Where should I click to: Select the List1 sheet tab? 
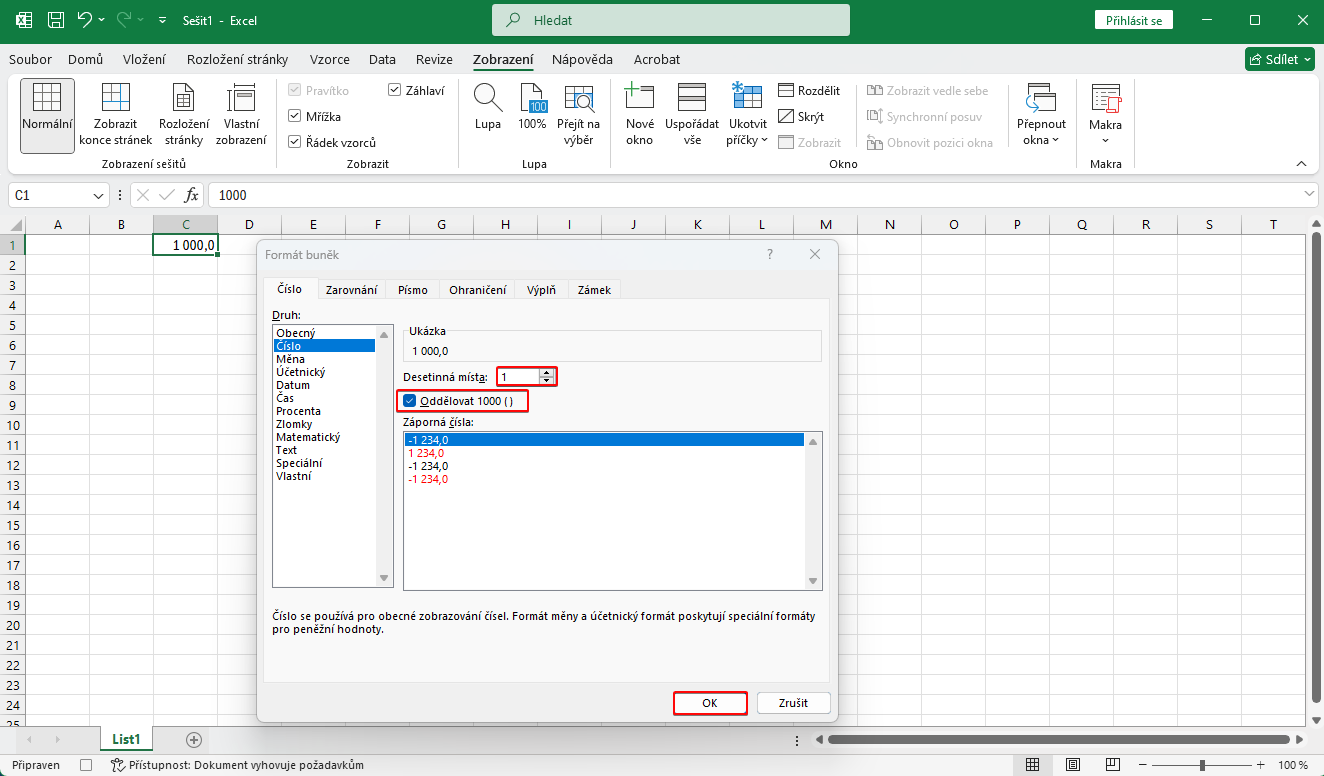click(x=125, y=739)
